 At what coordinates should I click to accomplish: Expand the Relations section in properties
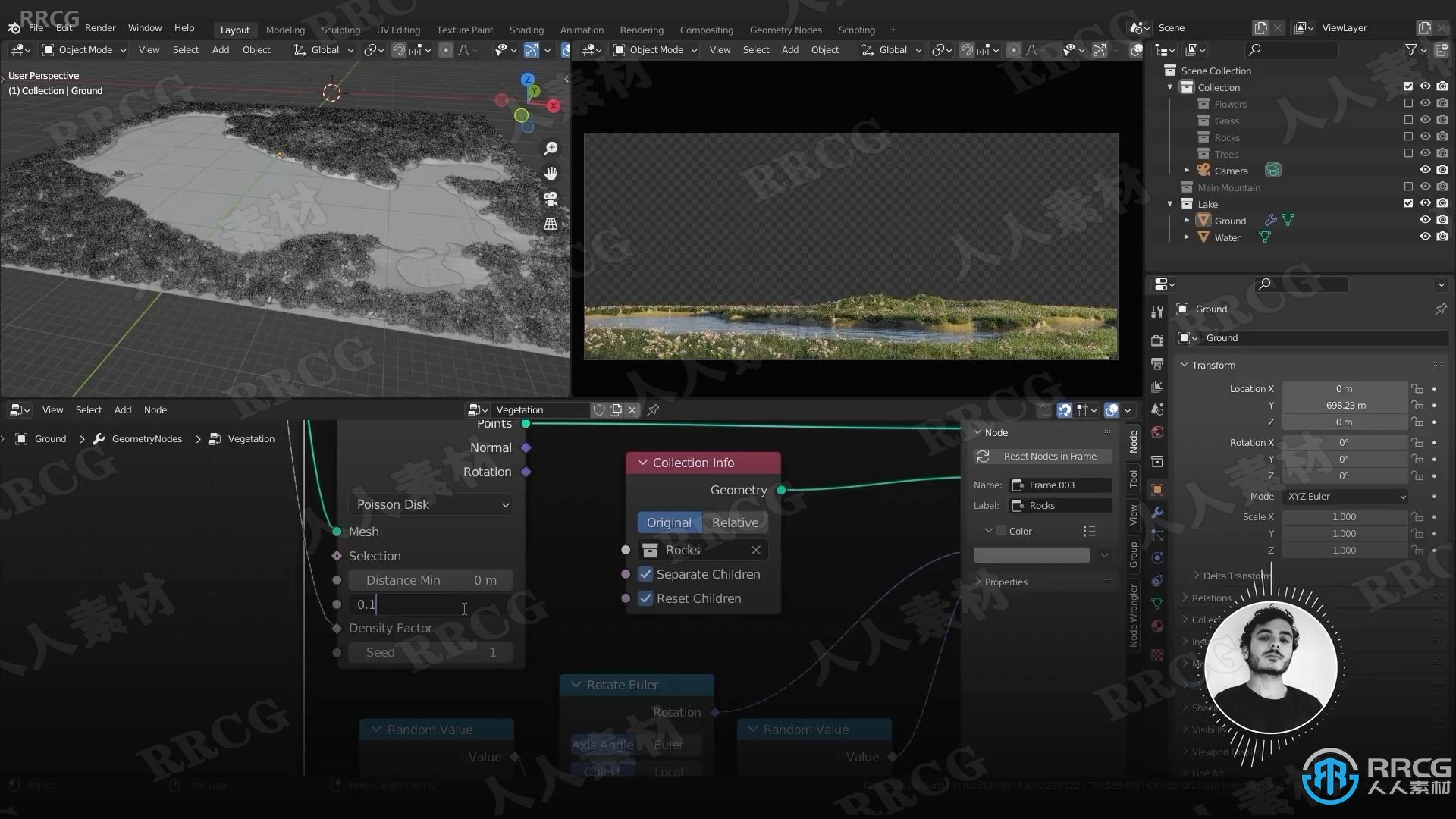click(1212, 597)
